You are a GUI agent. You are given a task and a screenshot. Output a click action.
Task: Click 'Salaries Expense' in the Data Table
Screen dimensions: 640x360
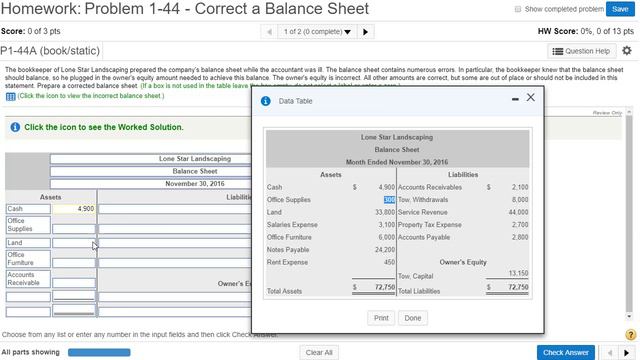(x=292, y=225)
